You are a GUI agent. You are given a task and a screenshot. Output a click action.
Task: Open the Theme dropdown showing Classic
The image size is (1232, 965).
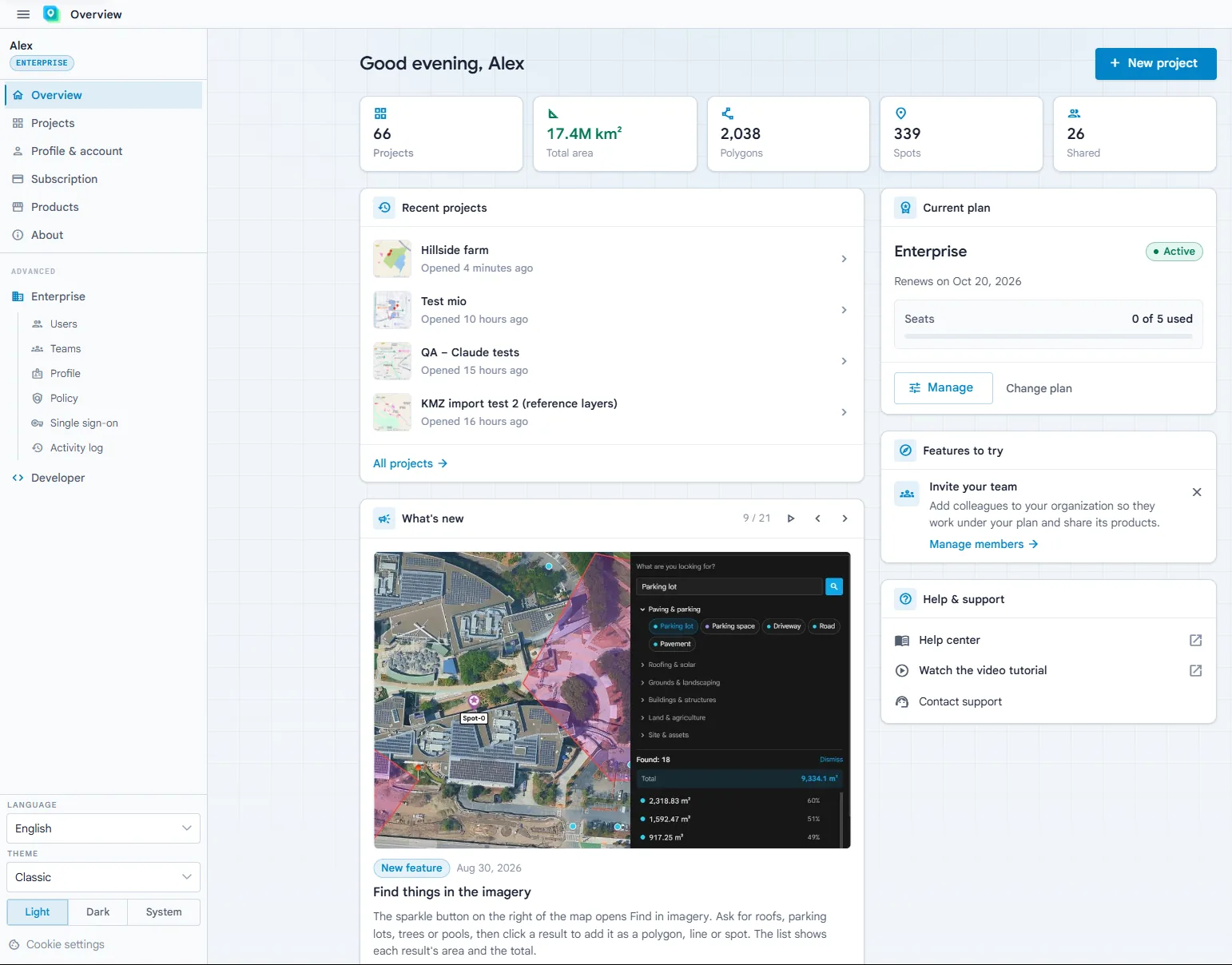coord(103,877)
